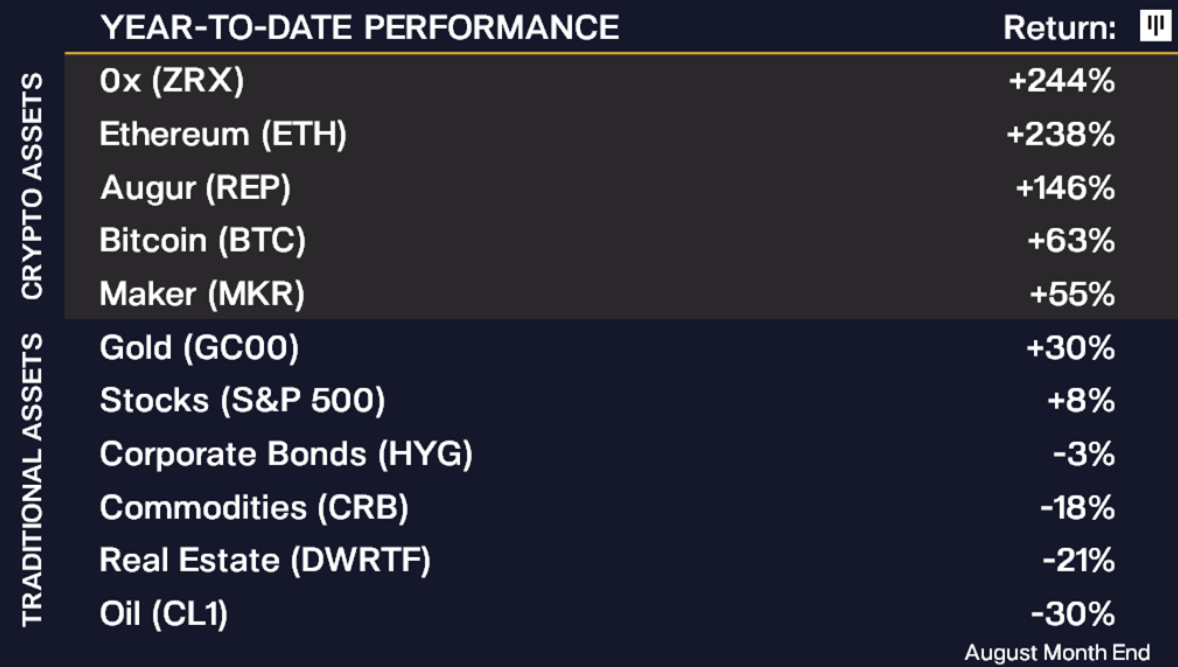Click the Gold (GC00) label
Screen dimensions: 1178x667
199,348
